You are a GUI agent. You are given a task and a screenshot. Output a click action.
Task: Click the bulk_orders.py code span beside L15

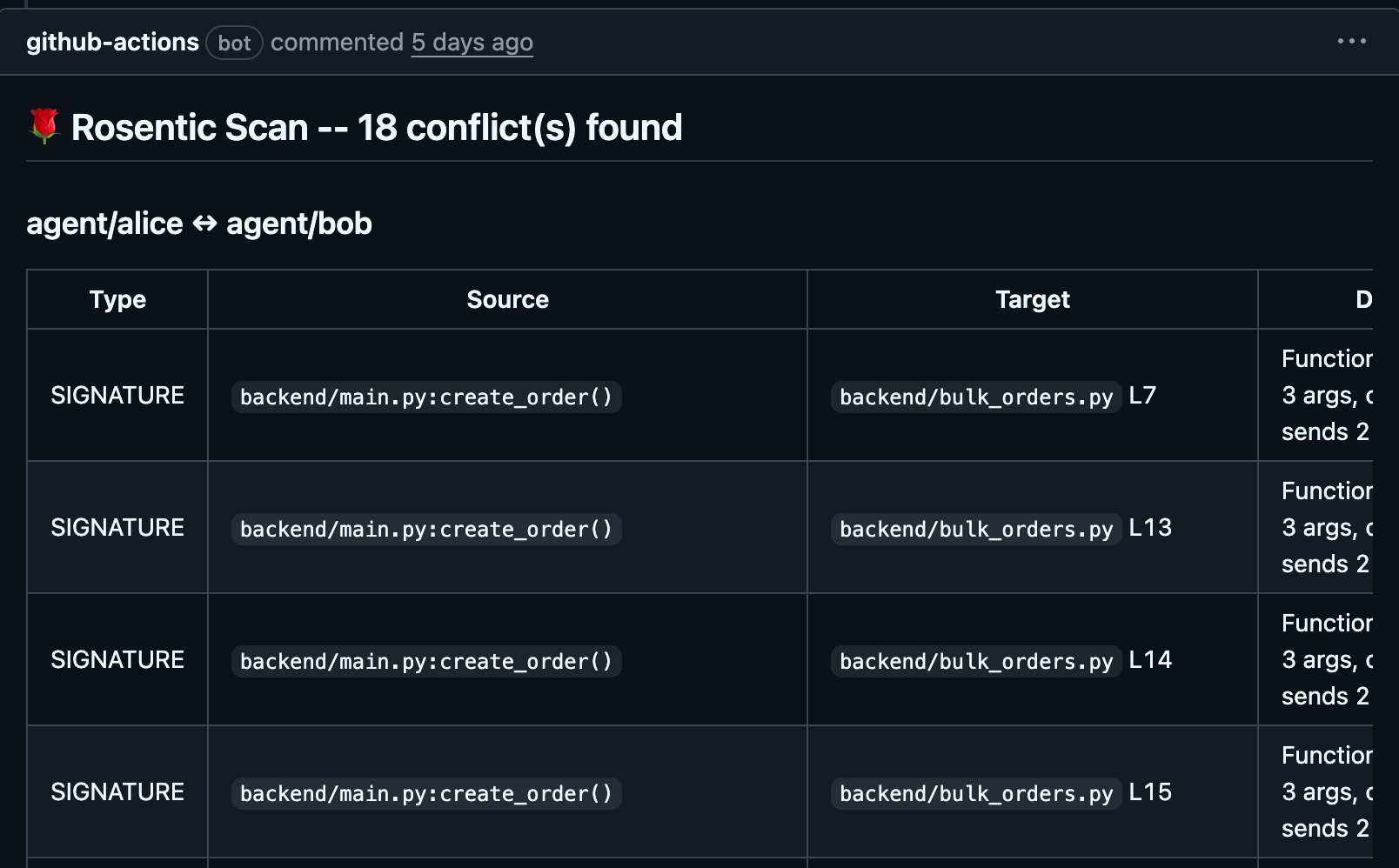coord(974,792)
